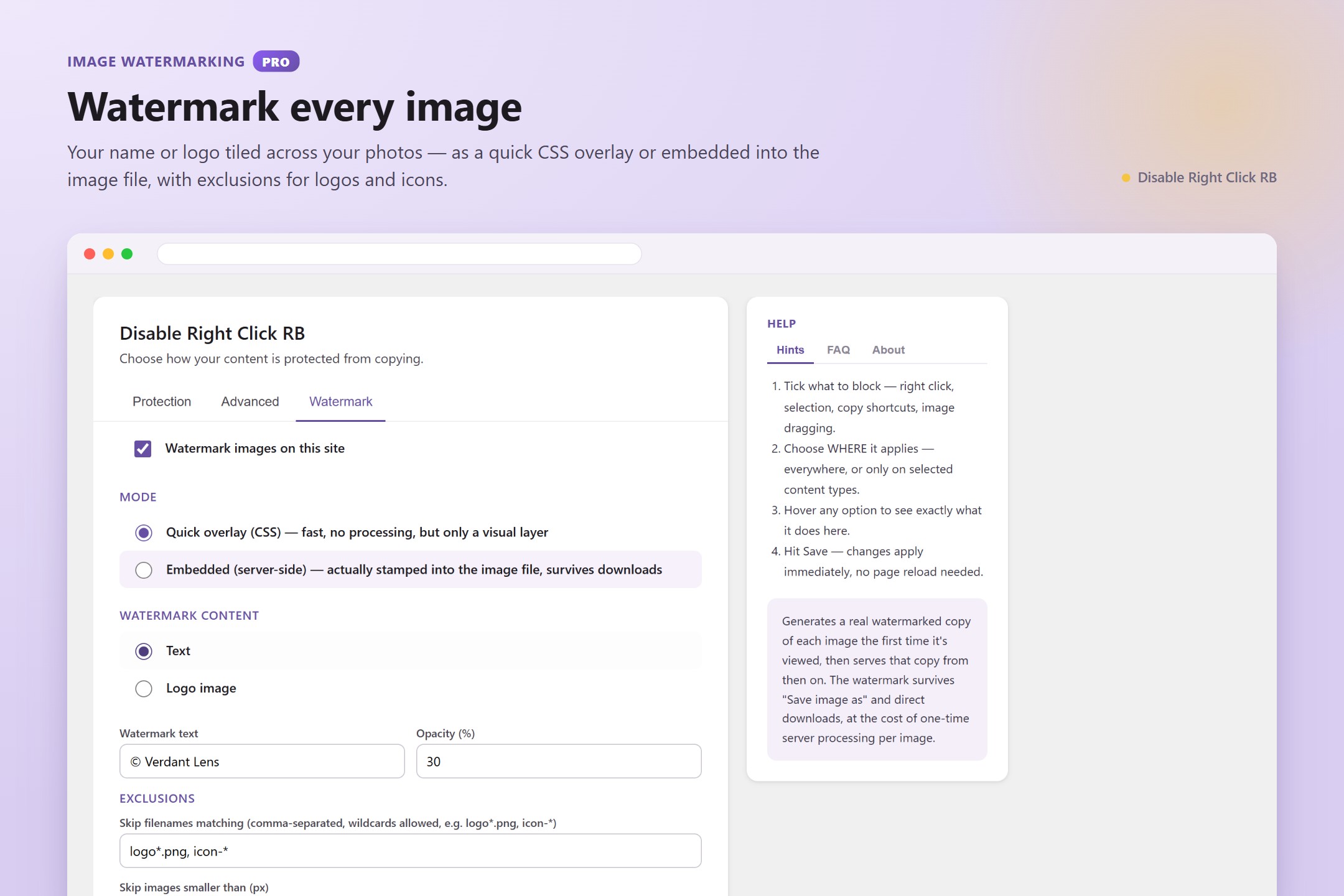The height and width of the screenshot is (896, 1344).
Task: Click the WATERMARK CONTENT section heading
Action: click(x=189, y=615)
